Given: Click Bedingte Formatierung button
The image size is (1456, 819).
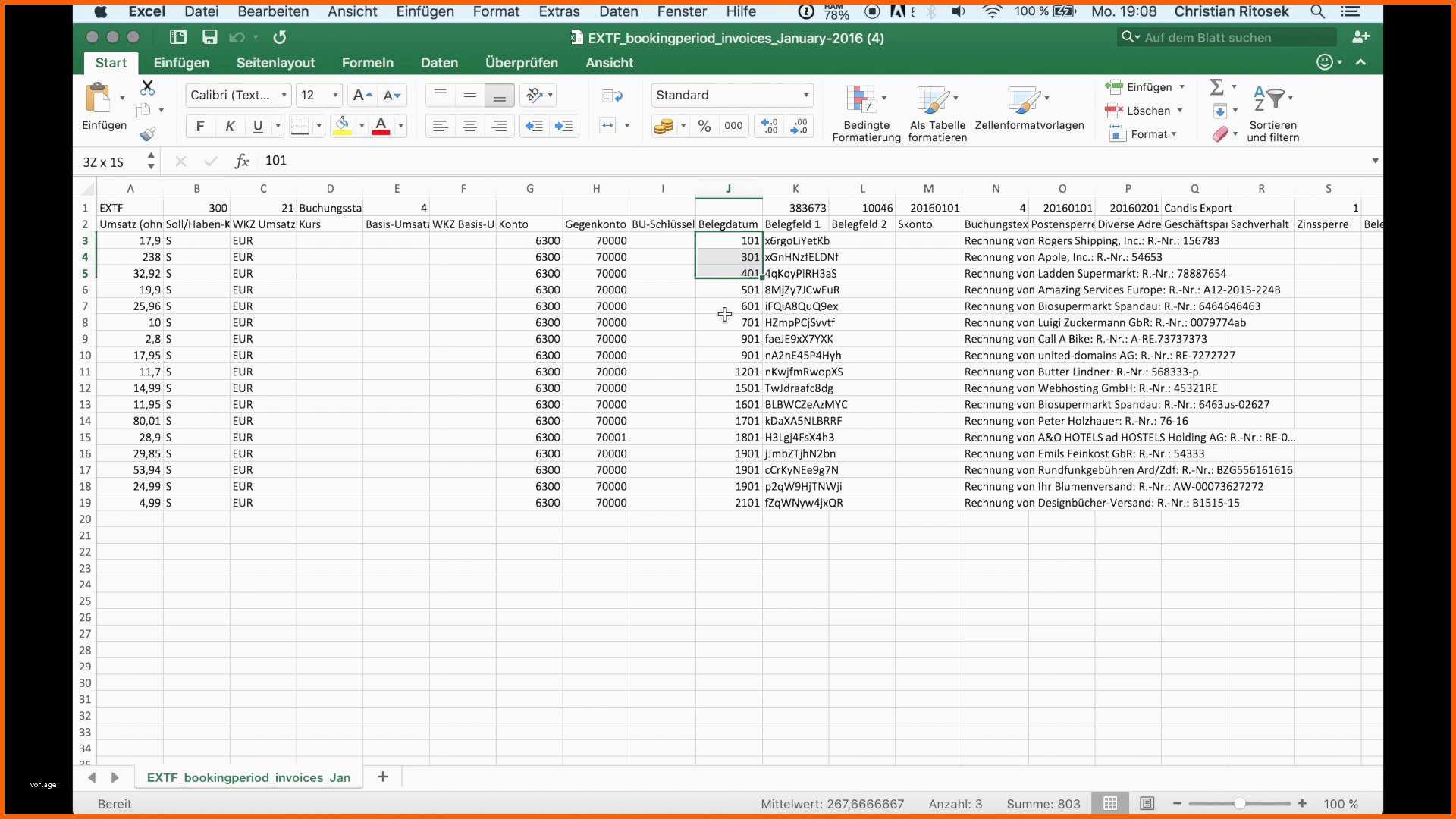Looking at the screenshot, I should (866, 114).
